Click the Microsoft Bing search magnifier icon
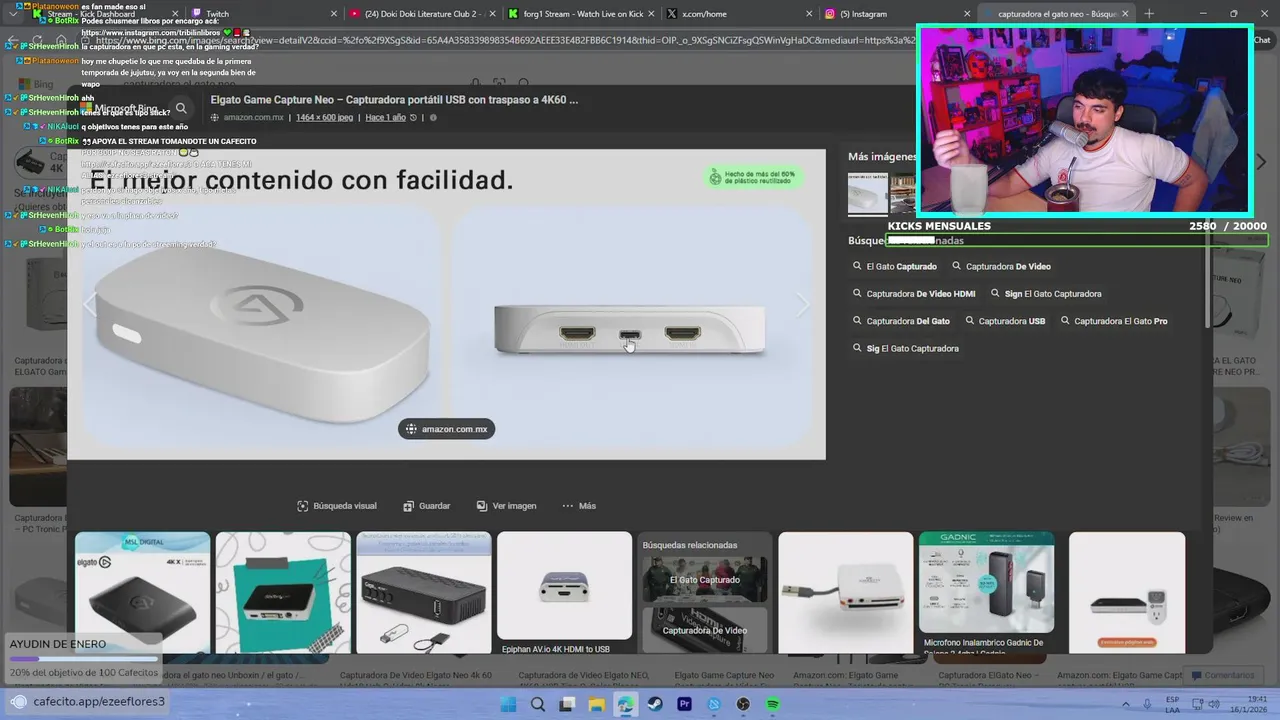Screen dimensions: 1280x720 coord(181,109)
